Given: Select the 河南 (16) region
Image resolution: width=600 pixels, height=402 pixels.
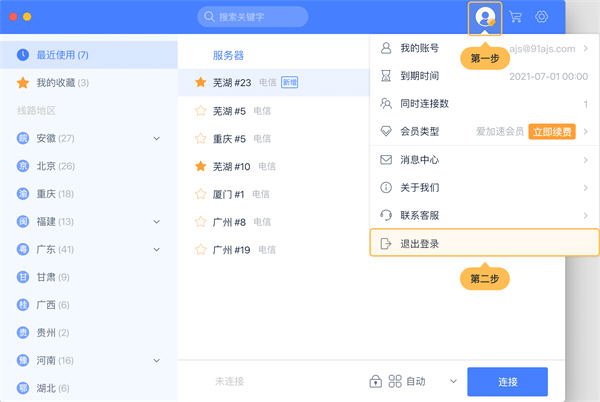Looking at the screenshot, I should [x=88, y=360].
